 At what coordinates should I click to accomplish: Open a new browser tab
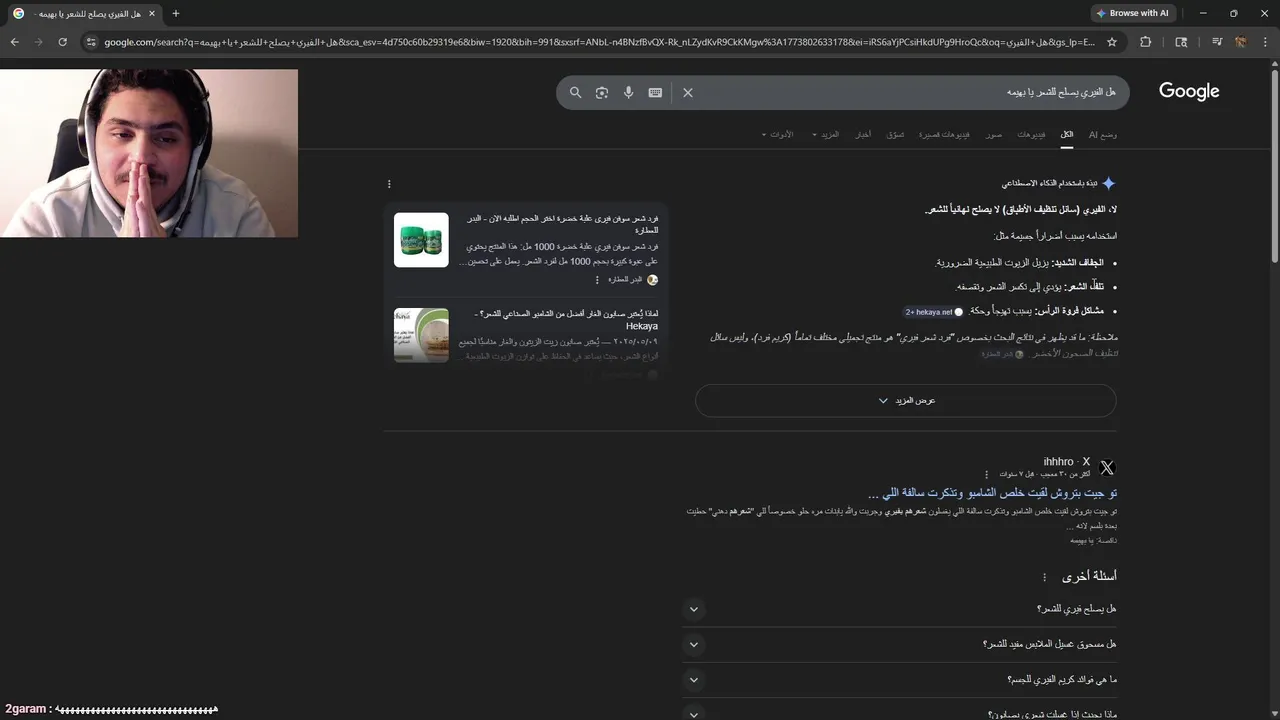[x=176, y=13]
